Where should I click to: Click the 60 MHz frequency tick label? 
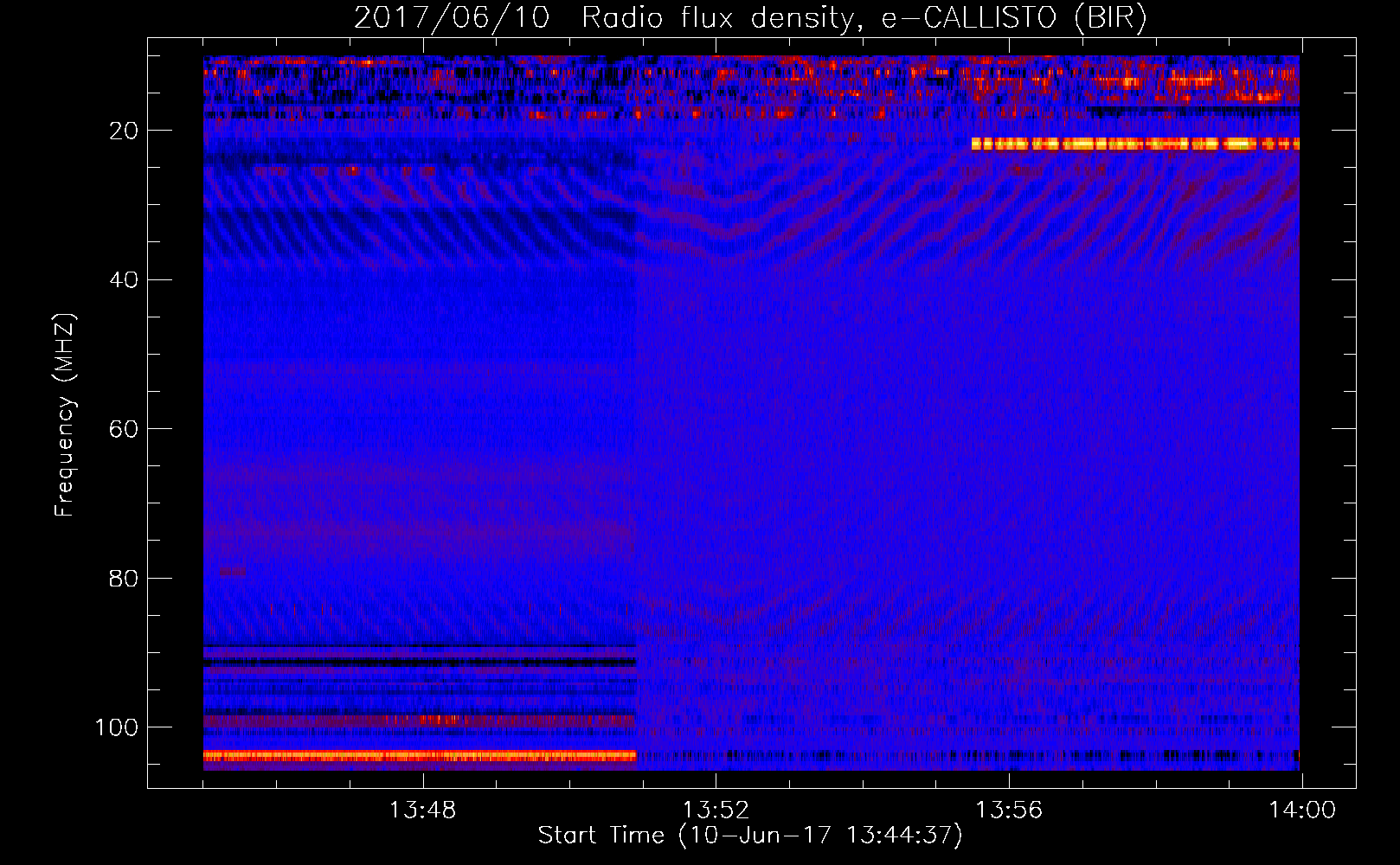pyautogui.click(x=124, y=429)
